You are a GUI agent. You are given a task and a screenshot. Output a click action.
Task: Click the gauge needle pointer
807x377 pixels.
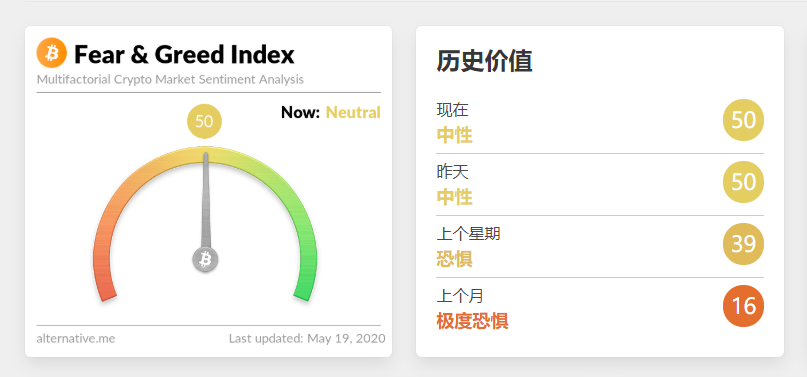point(205,201)
